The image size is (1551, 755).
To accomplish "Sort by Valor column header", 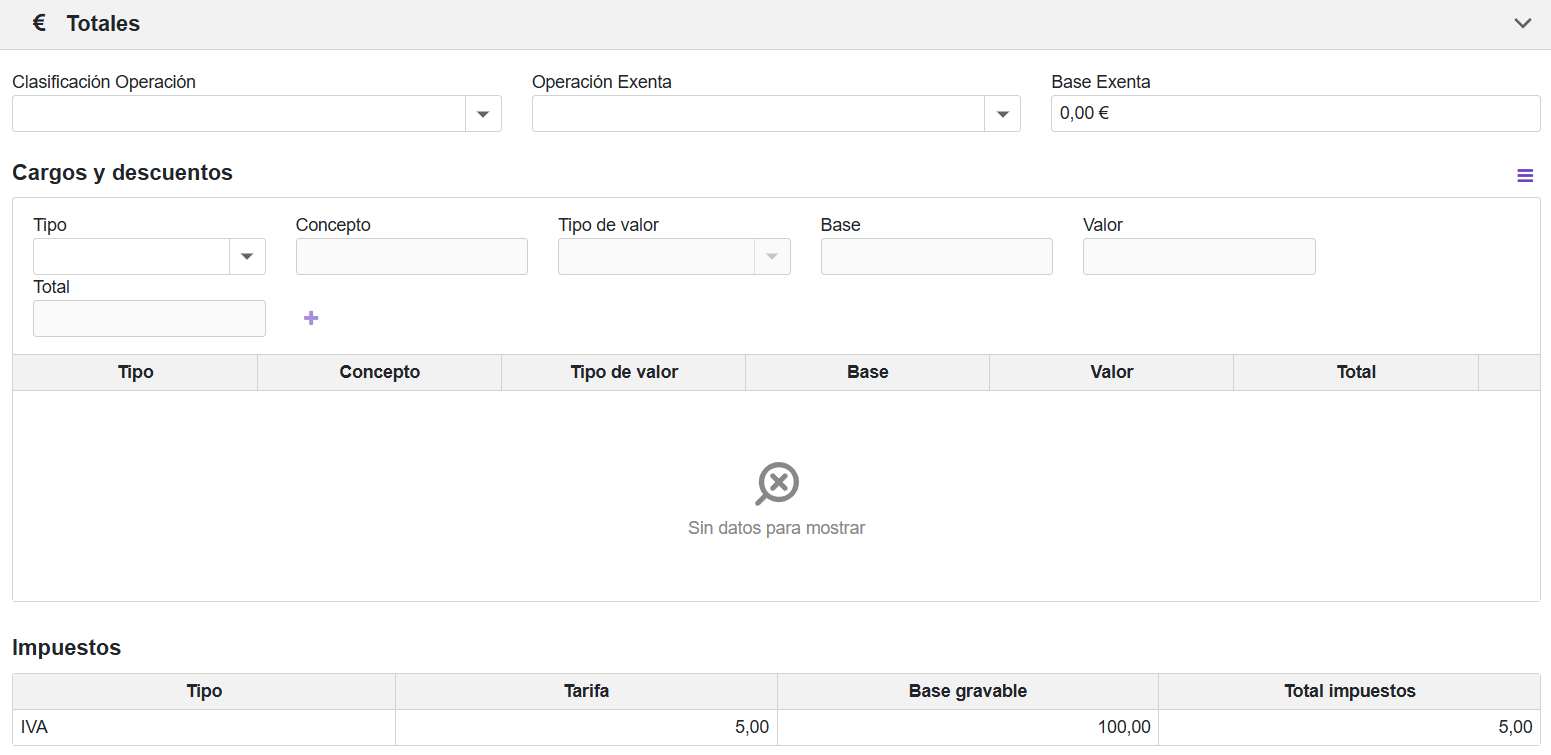I will point(1112,372).
